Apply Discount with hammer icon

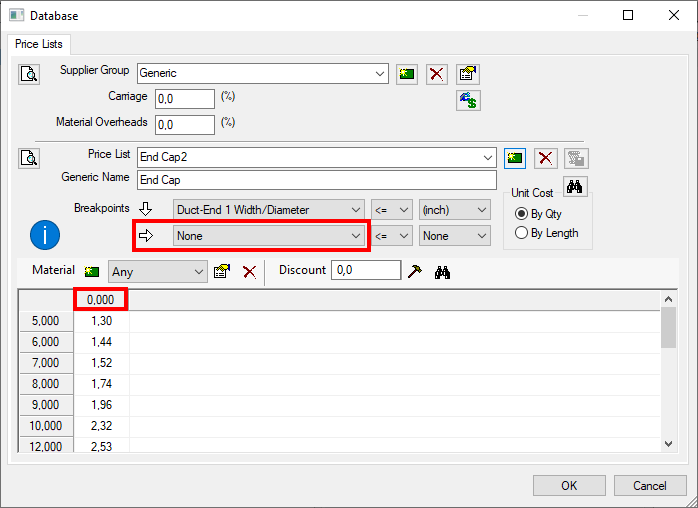414,271
